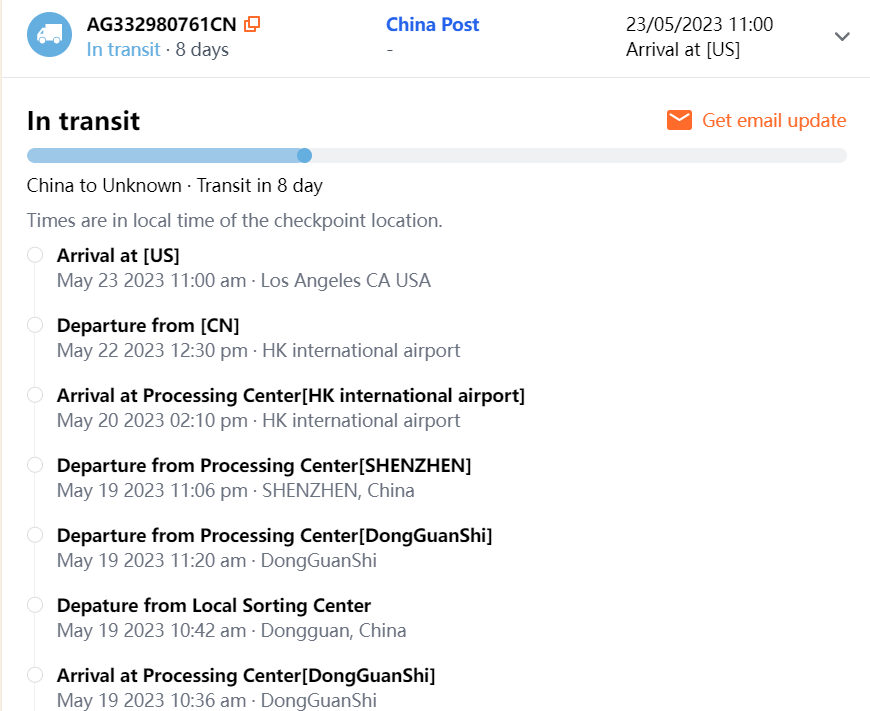Click the Local Sorting Center checkpoint marker
The height and width of the screenshot is (711, 870).
coord(35,605)
